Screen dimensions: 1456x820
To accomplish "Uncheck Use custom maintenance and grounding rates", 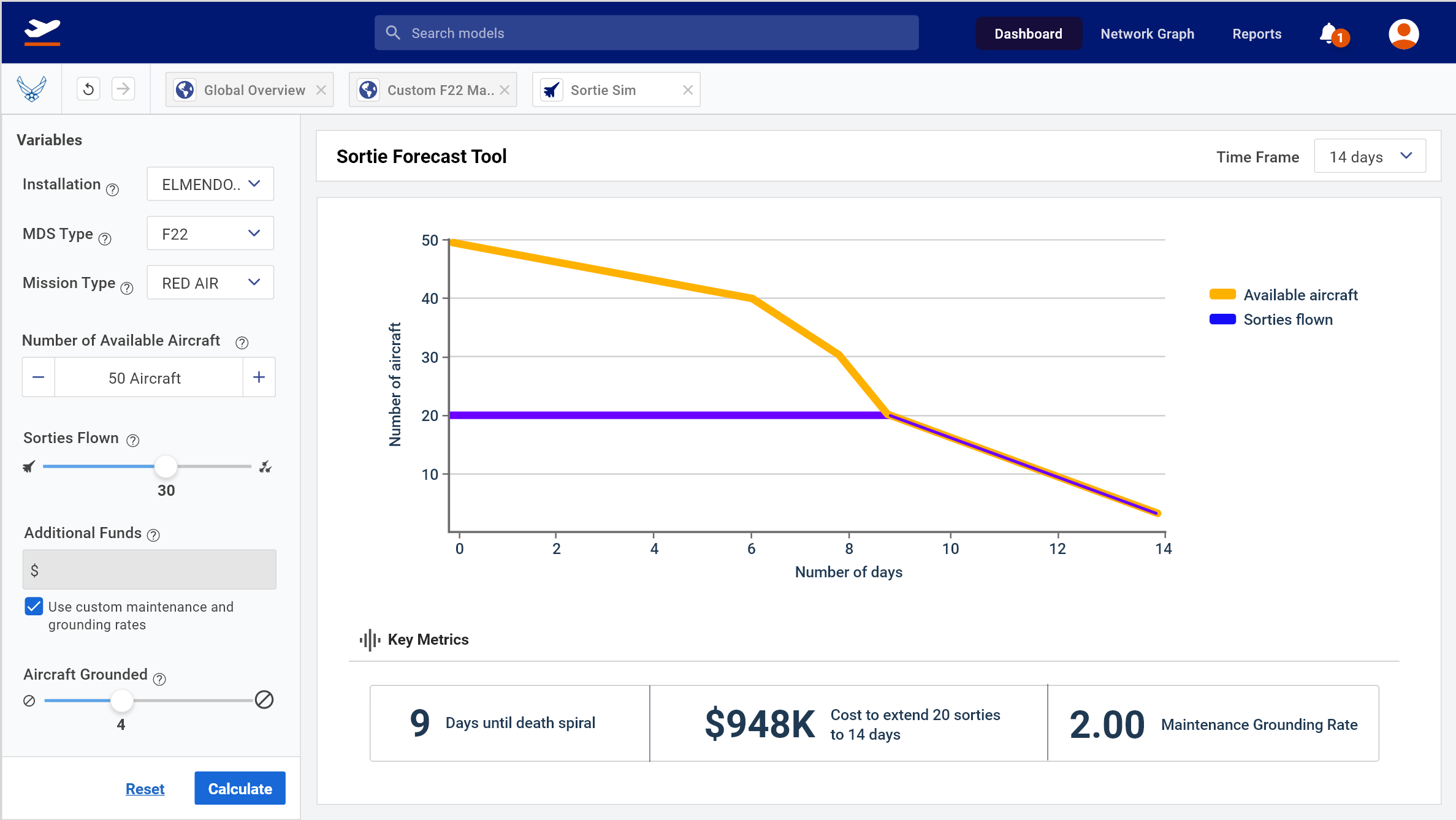I will click(x=34, y=607).
